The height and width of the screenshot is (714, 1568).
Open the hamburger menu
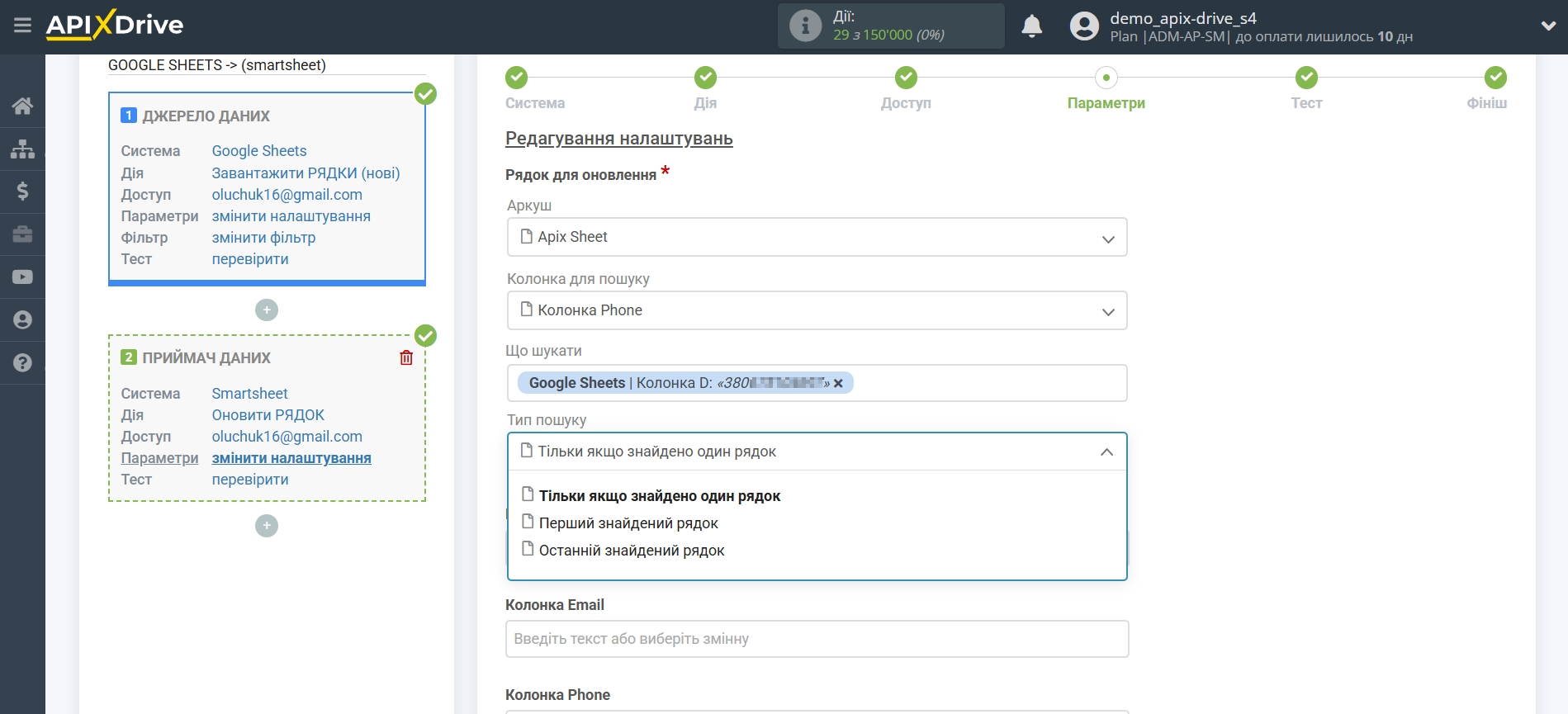point(22,26)
